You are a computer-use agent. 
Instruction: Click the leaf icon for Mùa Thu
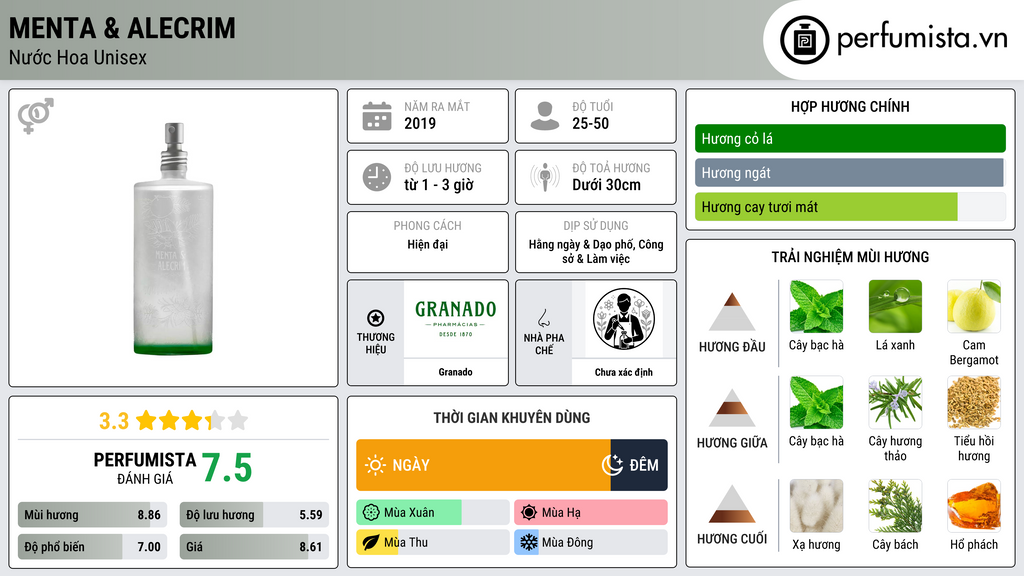click(x=370, y=542)
